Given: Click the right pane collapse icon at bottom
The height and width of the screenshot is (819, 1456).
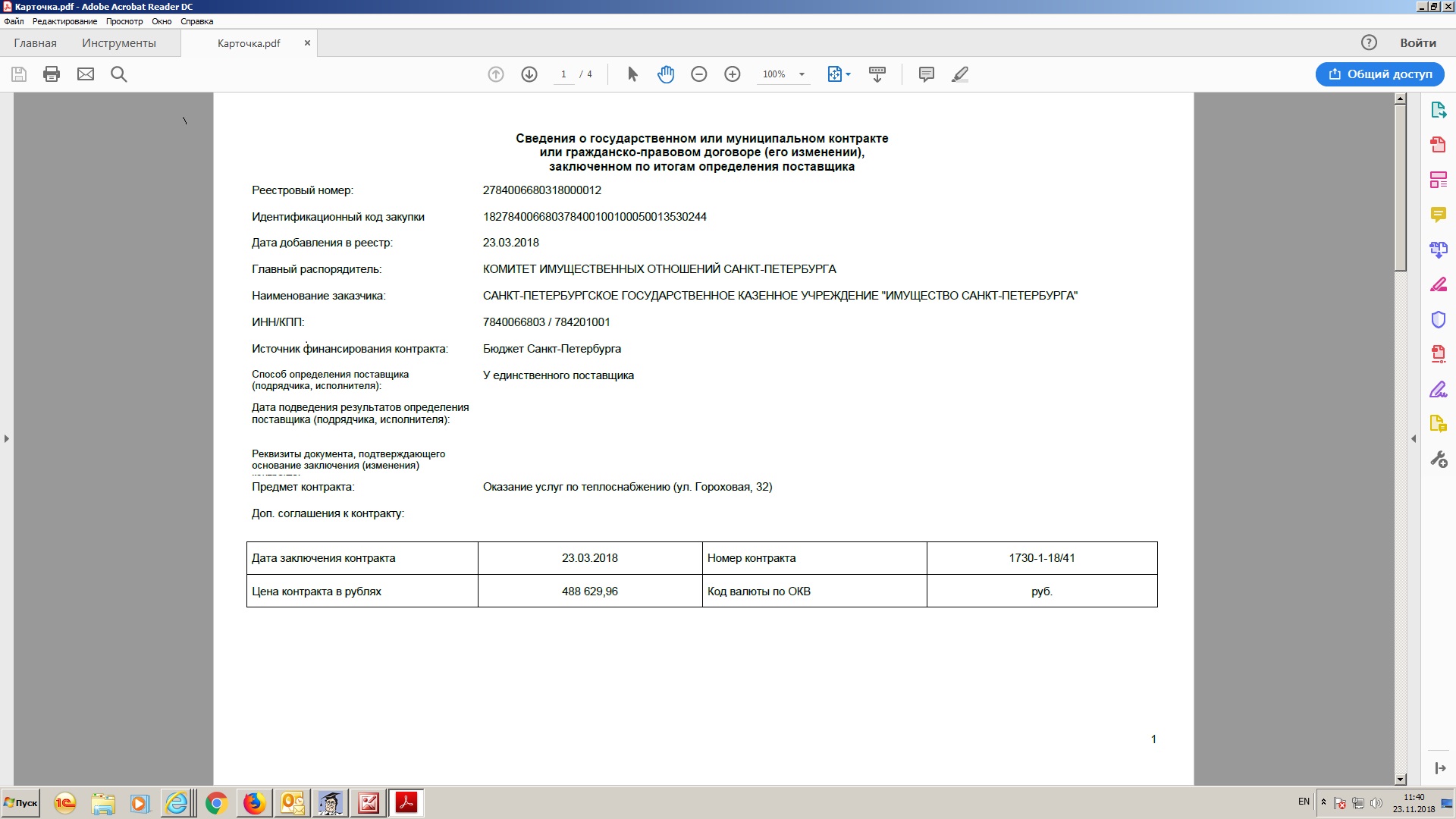Looking at the screenshot, I should tap(1440, 768).
